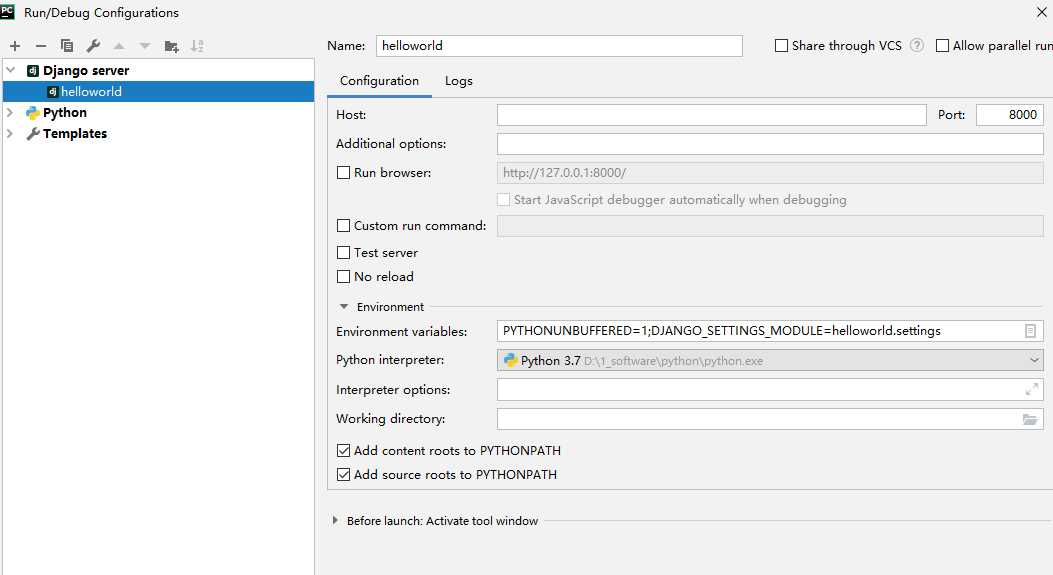Uncheck Add content roots to PYTHONPATH
This screenshot has height=575, width=1053.
[343, 451]
